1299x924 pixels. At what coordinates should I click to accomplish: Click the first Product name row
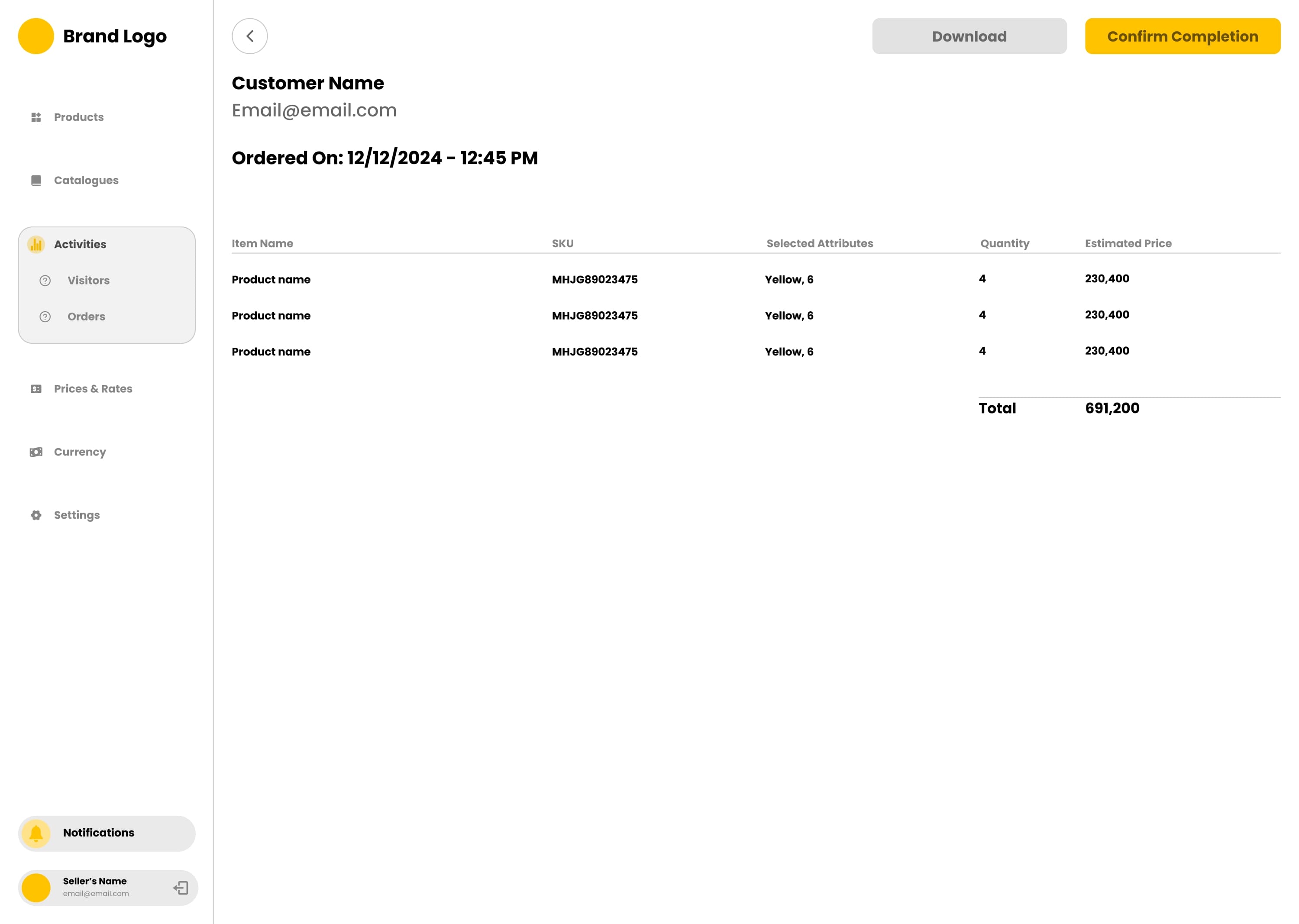coord(271,279)
